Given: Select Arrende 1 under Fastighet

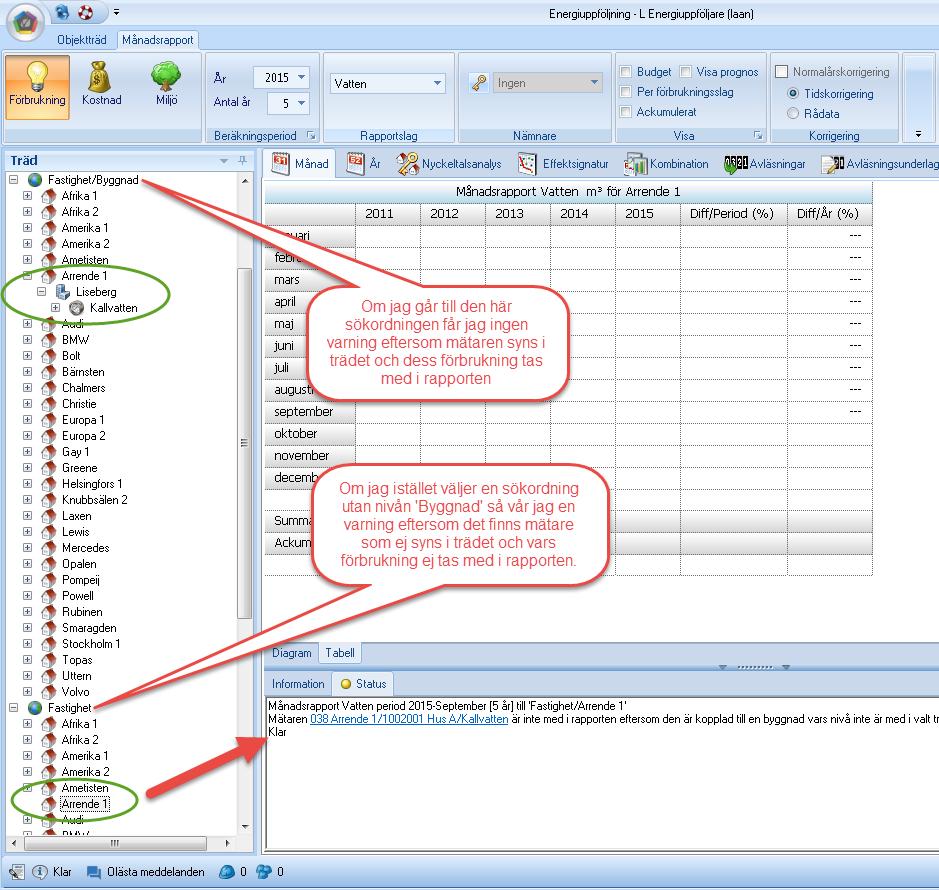Looking at the screenshot, I should click(84, 804).
